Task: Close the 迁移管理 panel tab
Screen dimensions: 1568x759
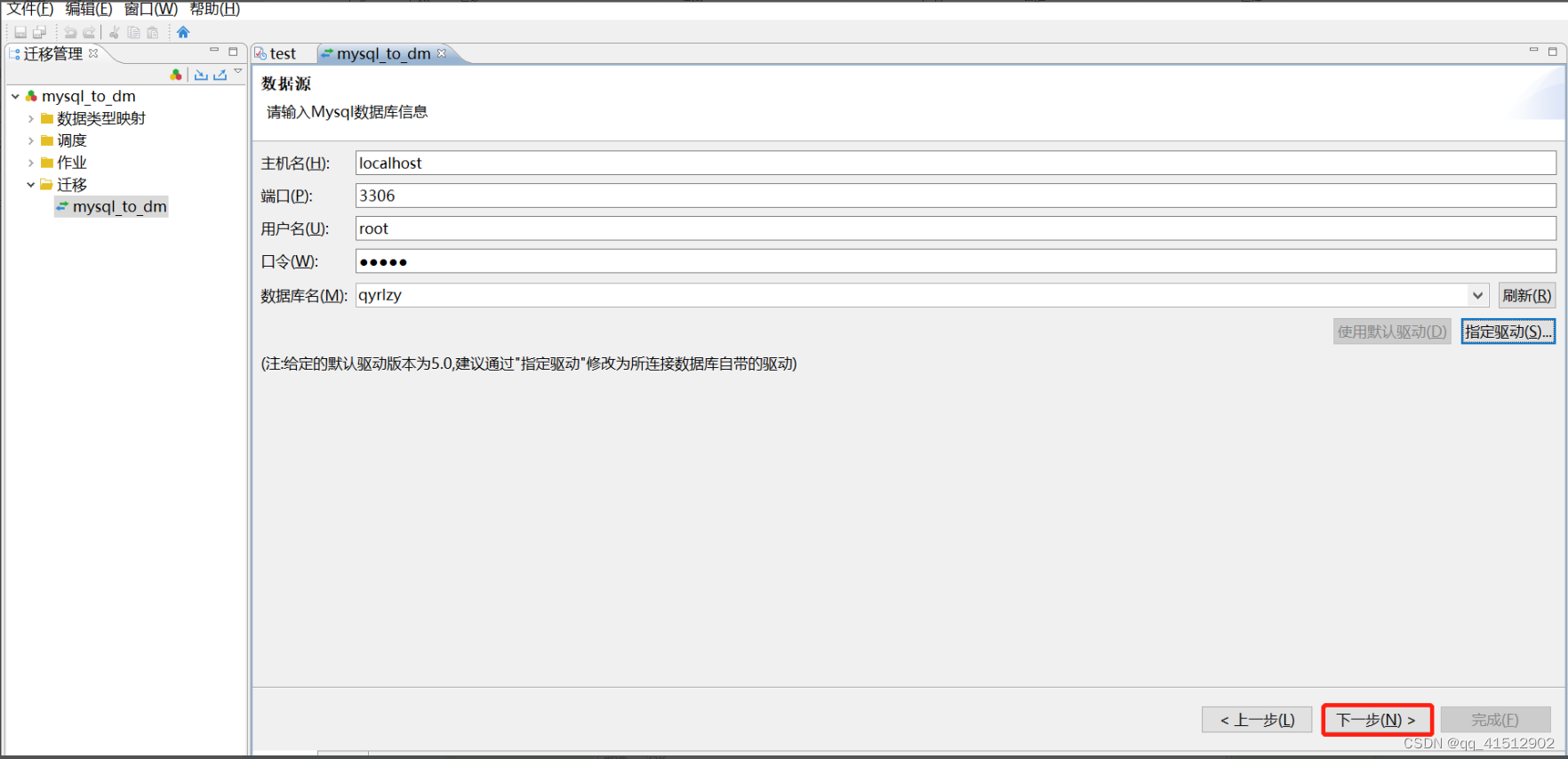Action: 93,53
